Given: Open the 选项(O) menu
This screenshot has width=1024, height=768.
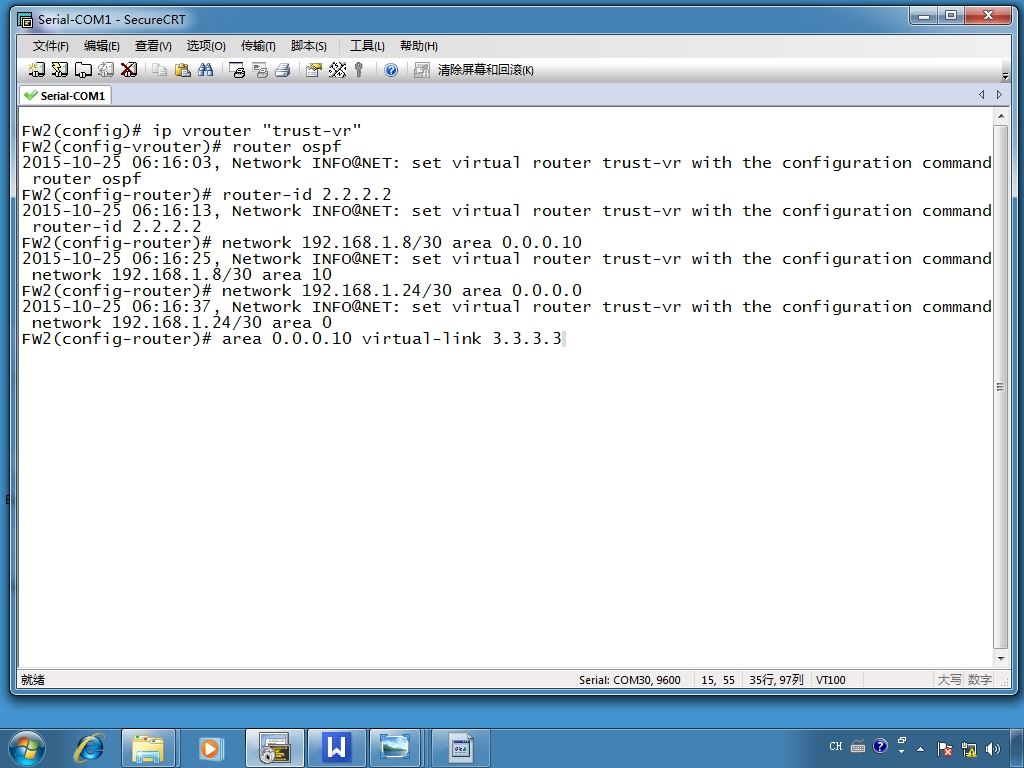Looking at the screenshot, I should point(206,46).
